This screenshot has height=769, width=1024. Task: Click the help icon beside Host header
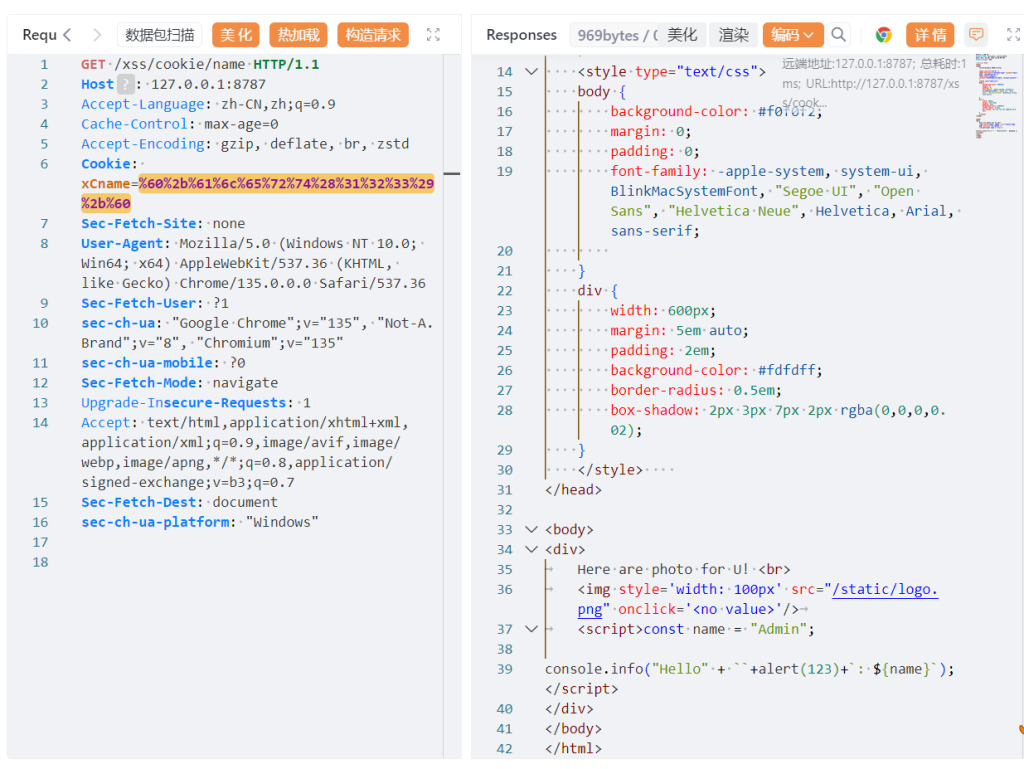point(125,84)
